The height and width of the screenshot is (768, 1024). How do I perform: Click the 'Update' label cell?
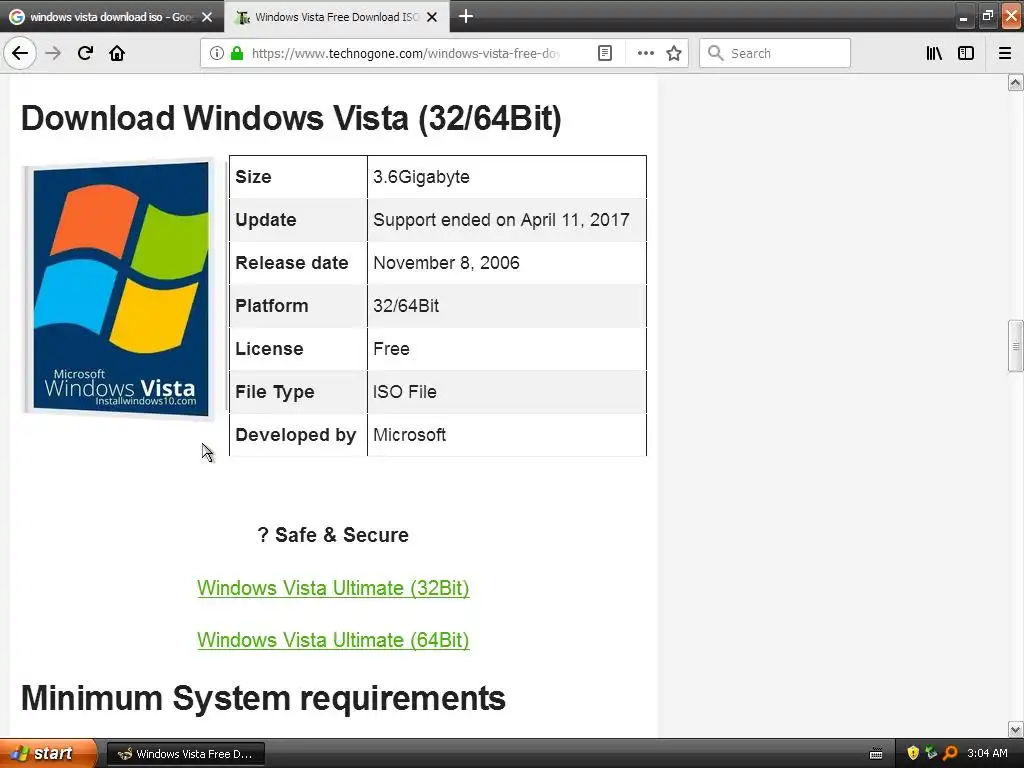(298, 220)
